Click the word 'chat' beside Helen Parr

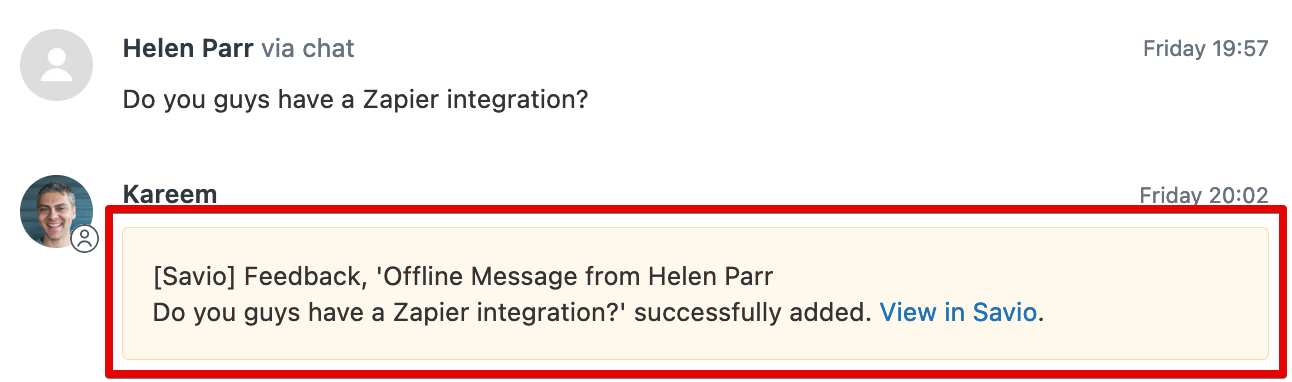coord(331,47)
